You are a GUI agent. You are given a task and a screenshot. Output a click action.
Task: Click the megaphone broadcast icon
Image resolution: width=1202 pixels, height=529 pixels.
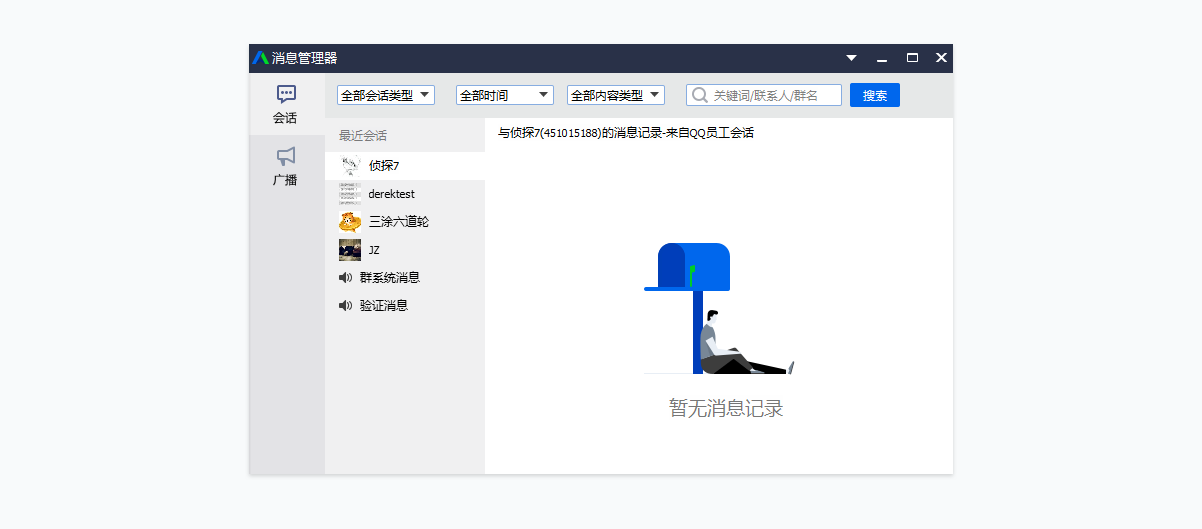click(x=286, y=156)
